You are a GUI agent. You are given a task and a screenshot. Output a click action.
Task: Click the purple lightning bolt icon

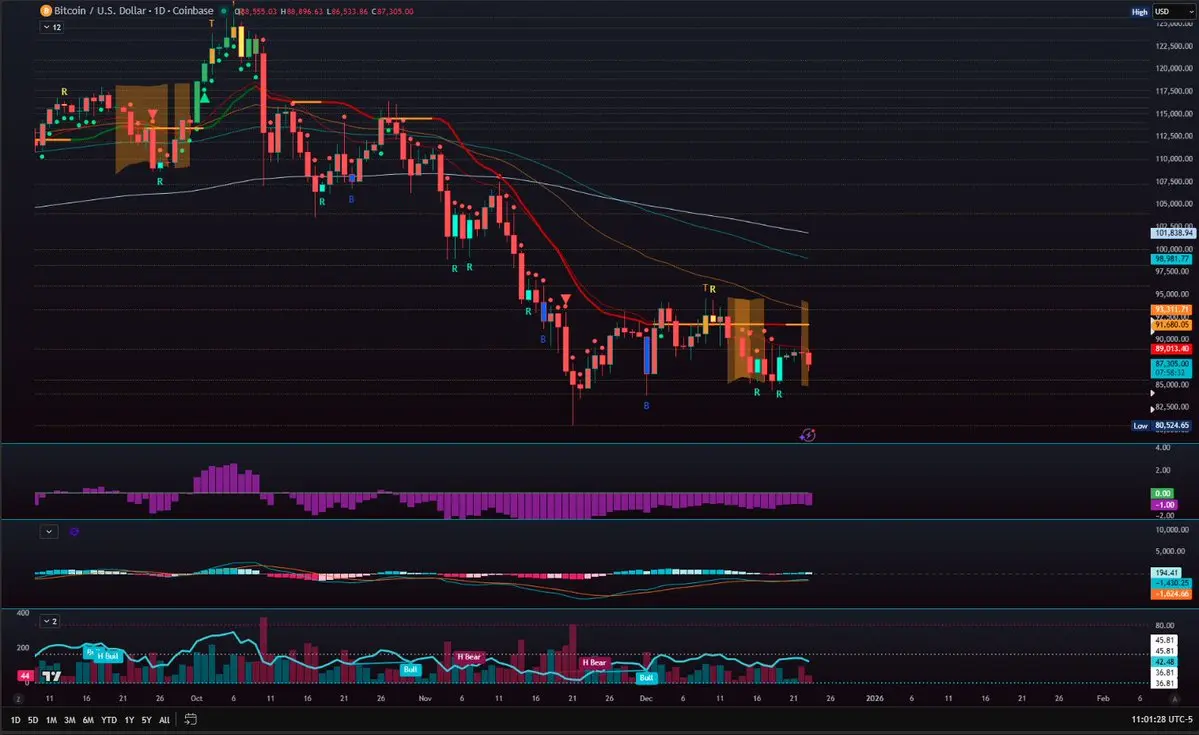(x=807, y=435)
